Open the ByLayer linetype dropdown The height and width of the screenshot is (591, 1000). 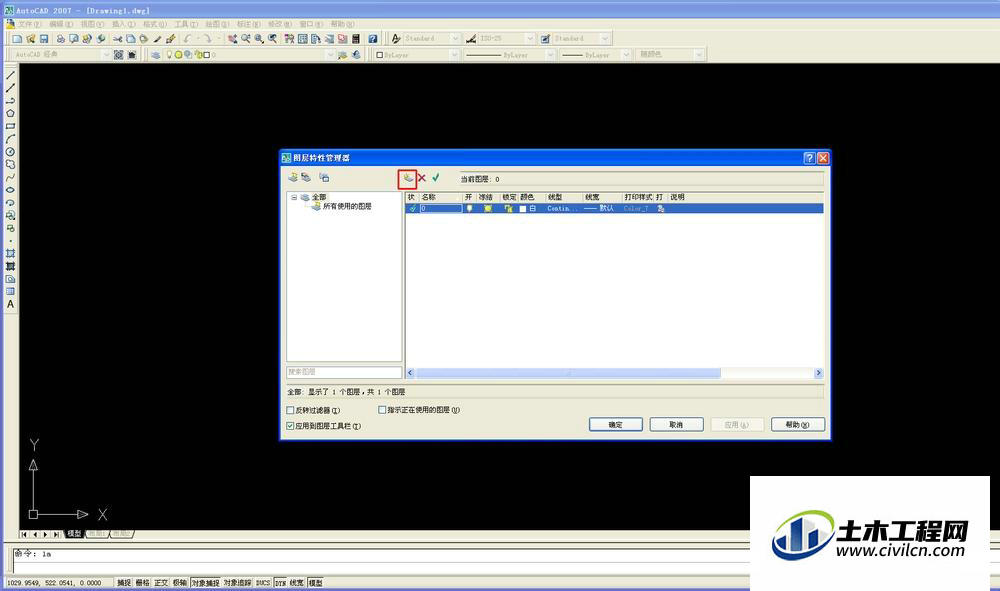point(550,55)
